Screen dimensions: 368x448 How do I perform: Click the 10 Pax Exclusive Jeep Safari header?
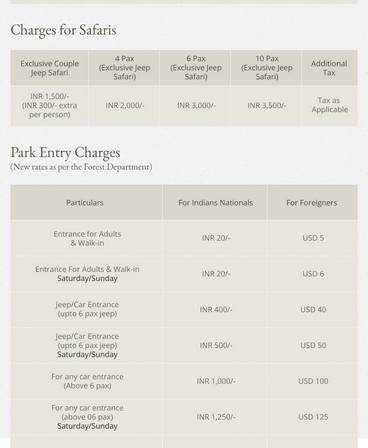click(x=267, y=68)
